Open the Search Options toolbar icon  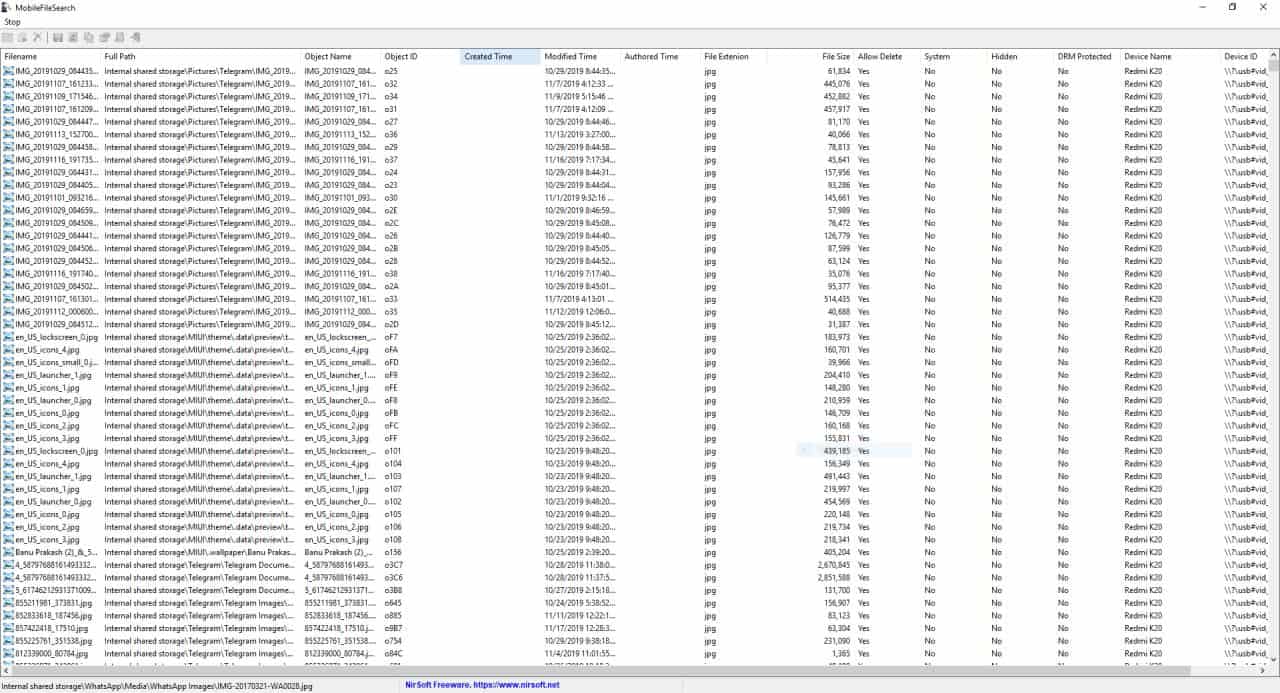pyautogui.click(x=6, y=37)
